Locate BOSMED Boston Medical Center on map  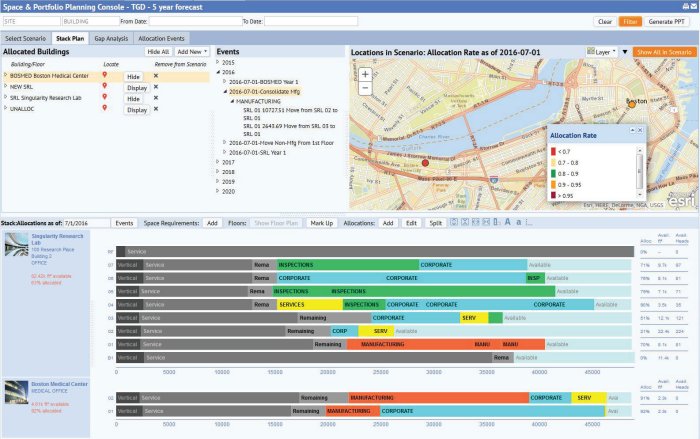point(104,75)
